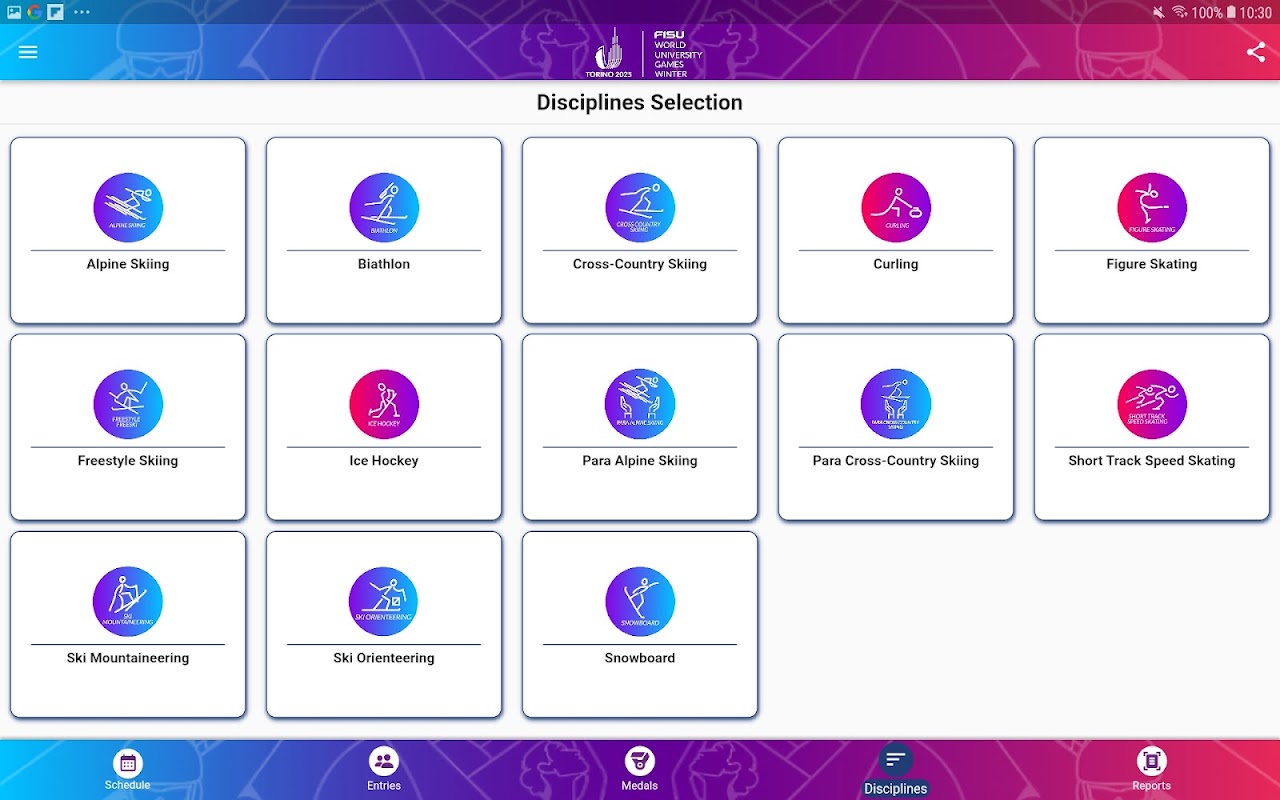Screen dimensions: 1280x800
Task: Click the "Cross-Country Skiing" card label
Action: pos(640,264)
